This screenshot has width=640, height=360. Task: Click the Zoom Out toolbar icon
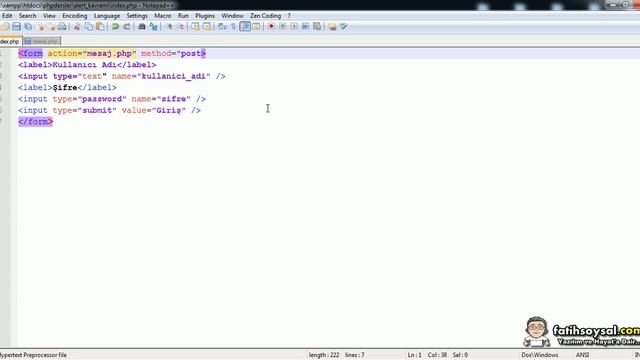coord(181,27)
